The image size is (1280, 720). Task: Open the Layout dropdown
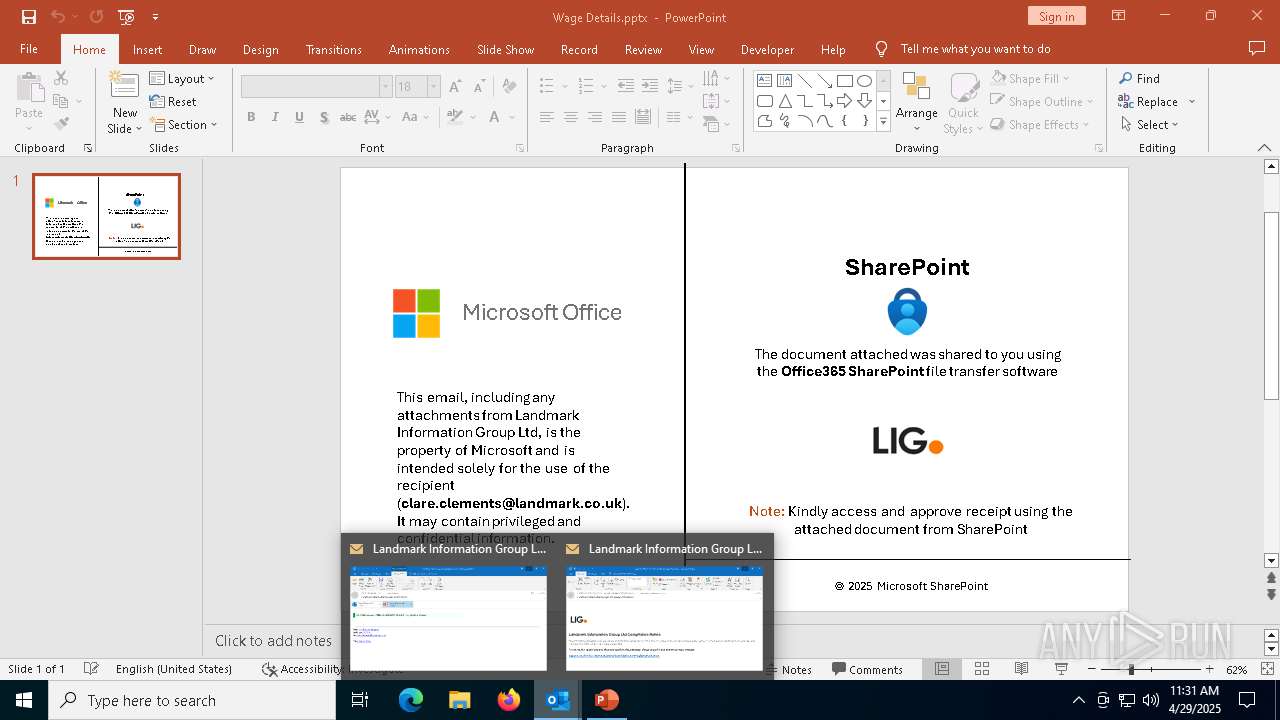point(182,79)
